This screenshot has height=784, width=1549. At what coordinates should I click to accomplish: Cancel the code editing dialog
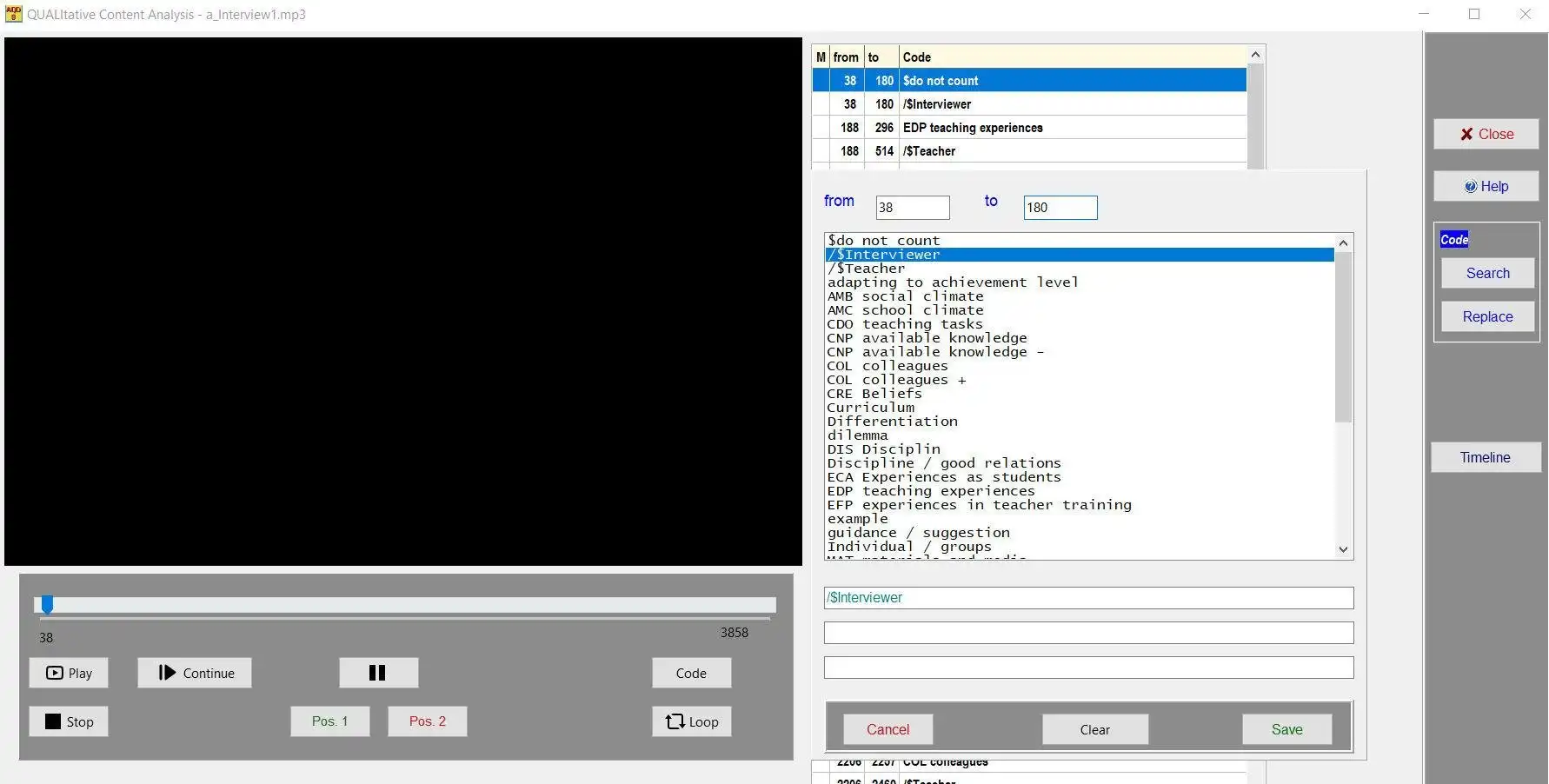pos(888,729)
